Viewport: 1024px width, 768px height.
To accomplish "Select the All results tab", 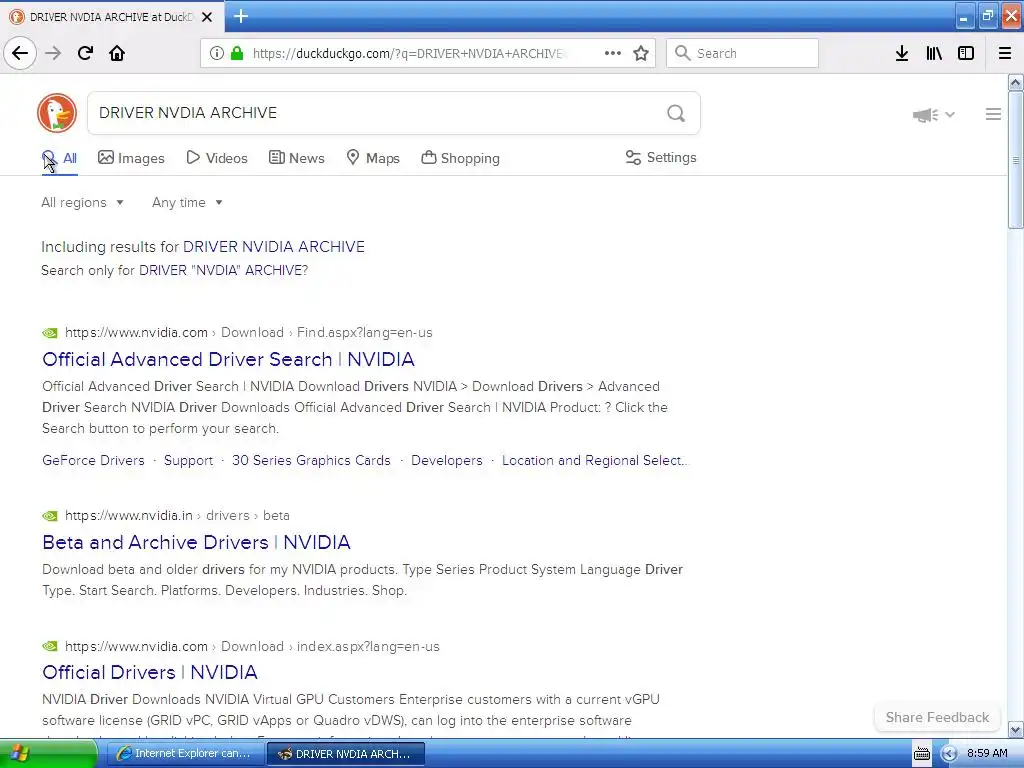I will click(x=59, y=158).
